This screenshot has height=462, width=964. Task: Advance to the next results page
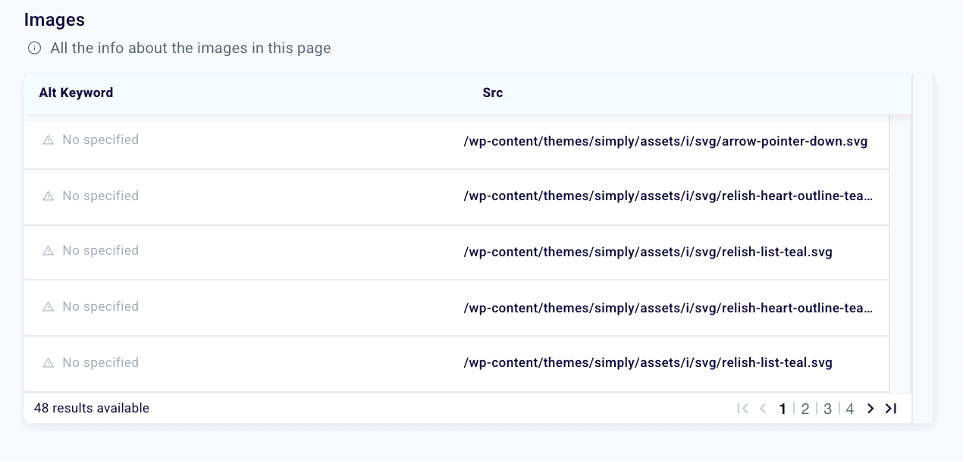pos(870,408)
